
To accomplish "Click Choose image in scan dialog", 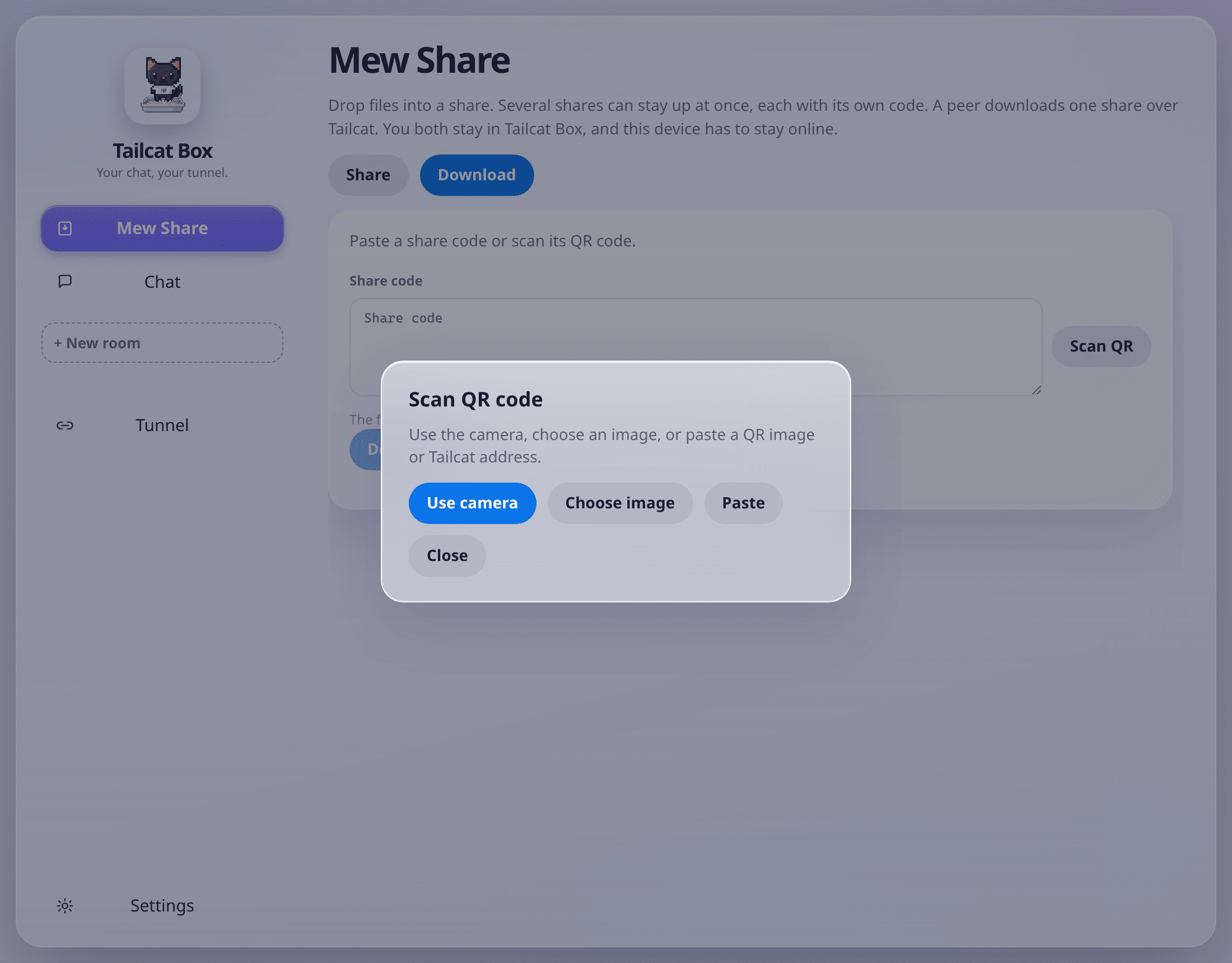I will (620, 503).
